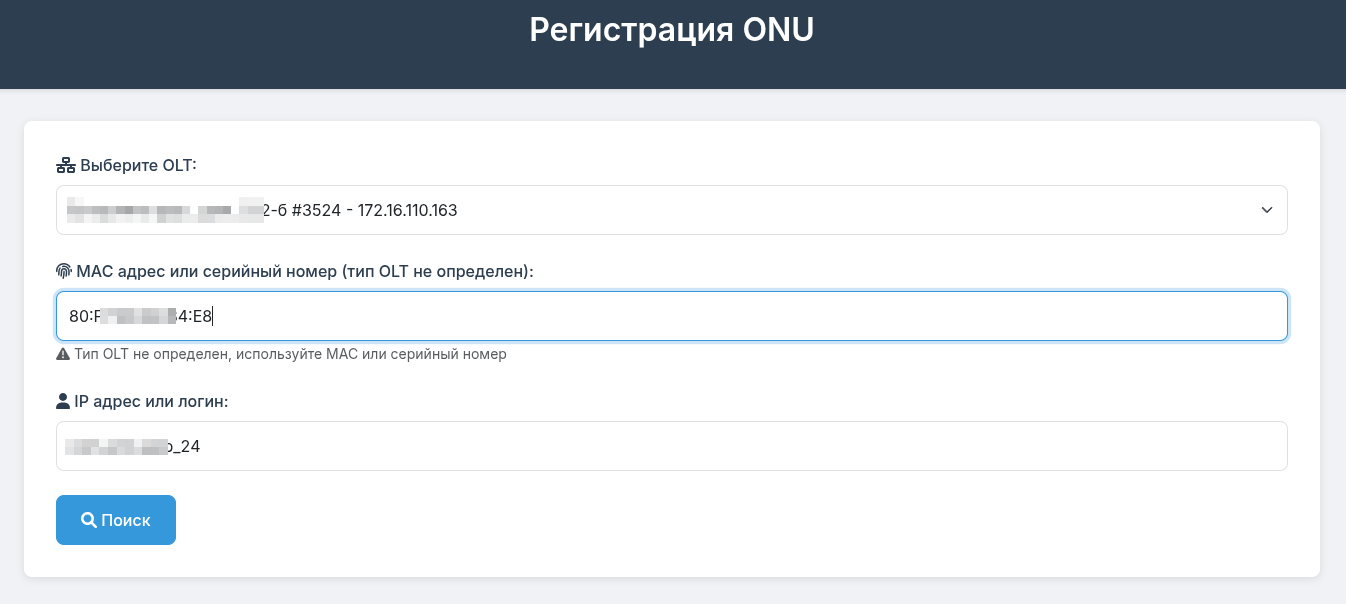Click the user icon beside IP label
This screenshot has height=604, width=1346.
coord(63,401)
